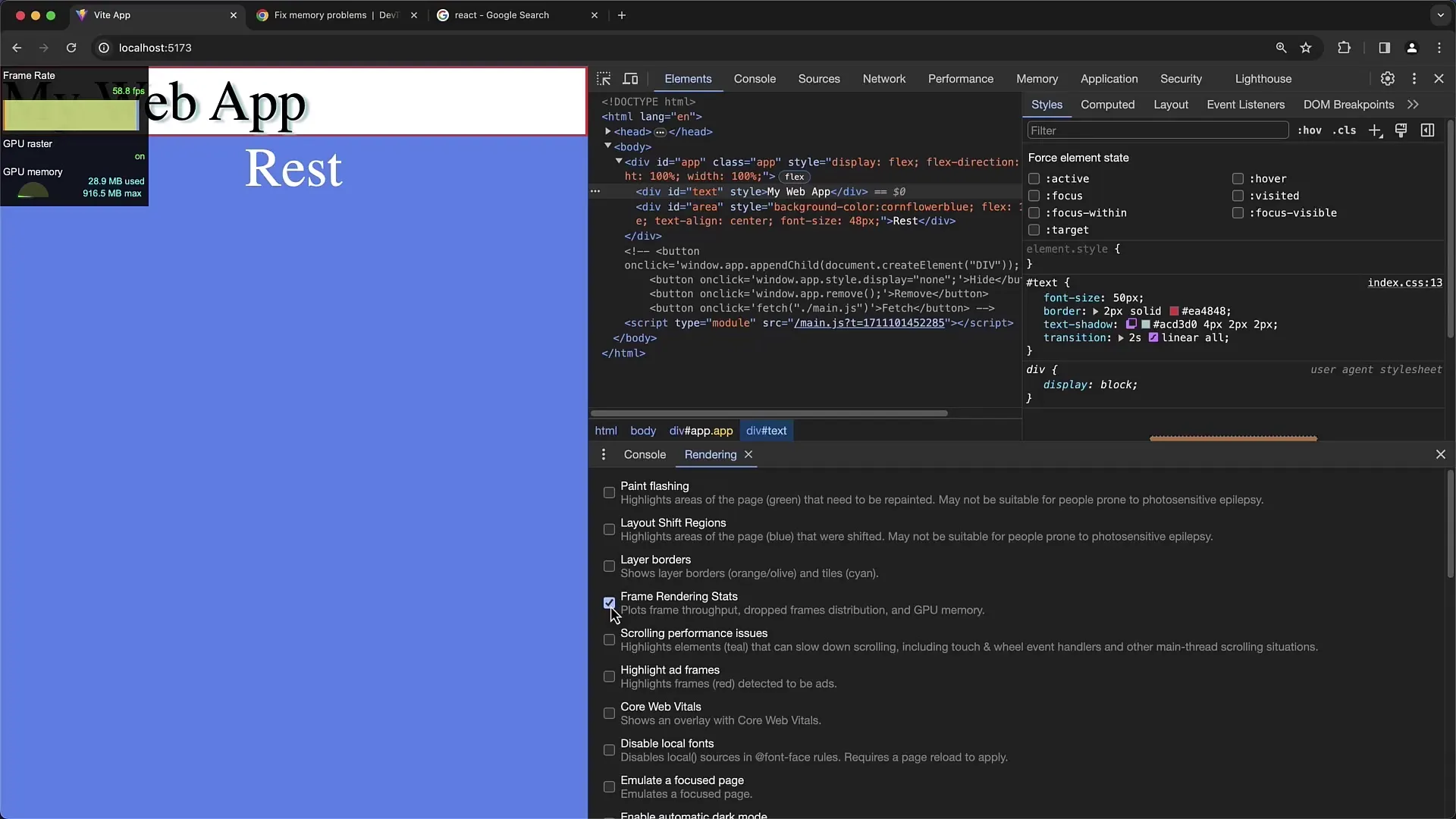
Task: Enable Disable local fonts checkbox
Action: coord(609,750)
